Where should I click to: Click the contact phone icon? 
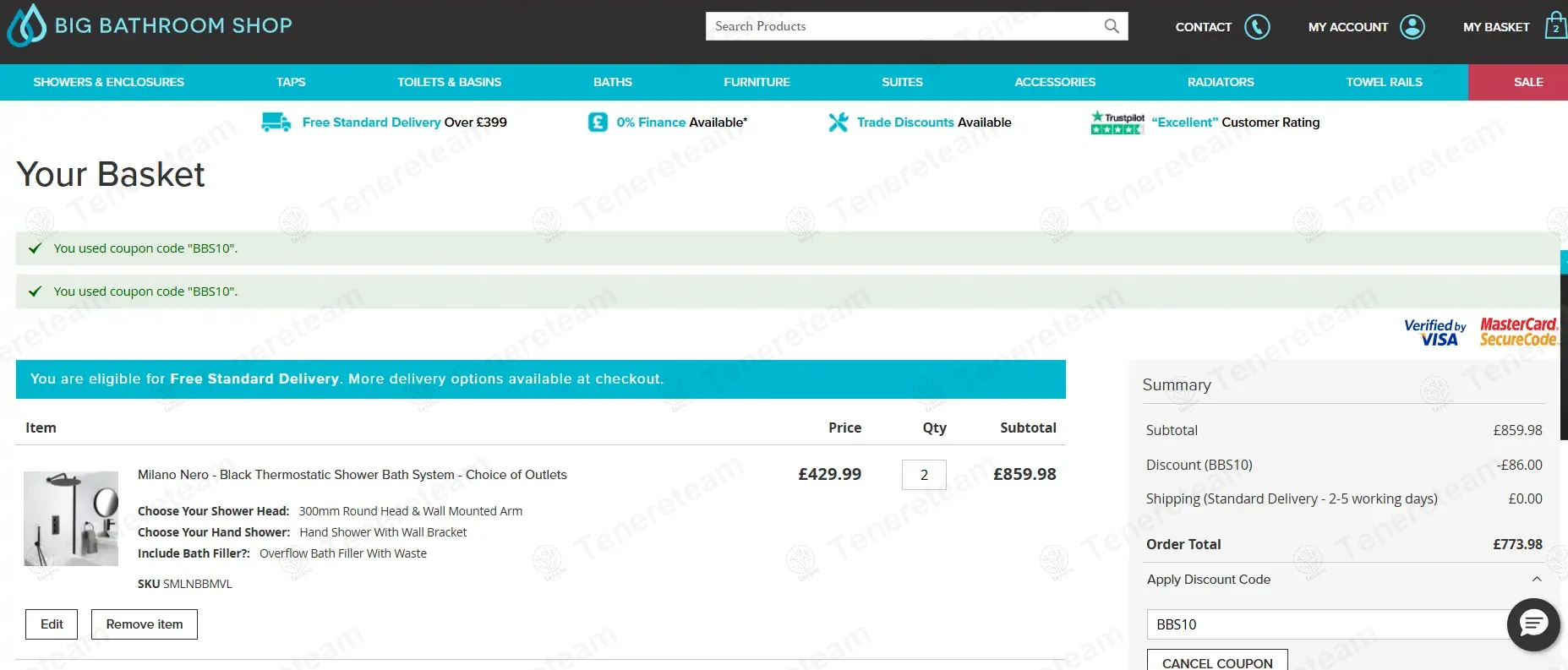[1257, 27]
